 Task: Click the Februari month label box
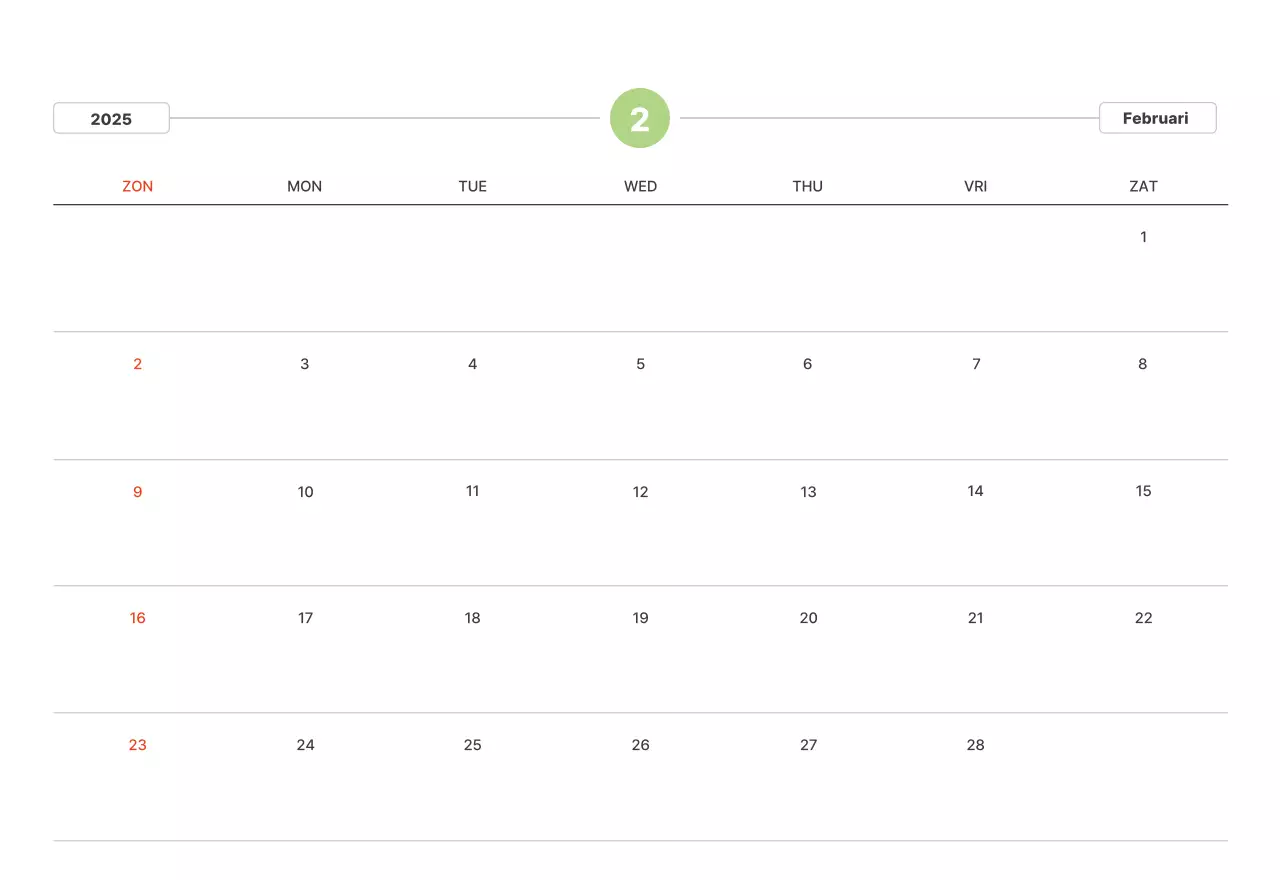pyautogui.click(x=1157, y=118)
